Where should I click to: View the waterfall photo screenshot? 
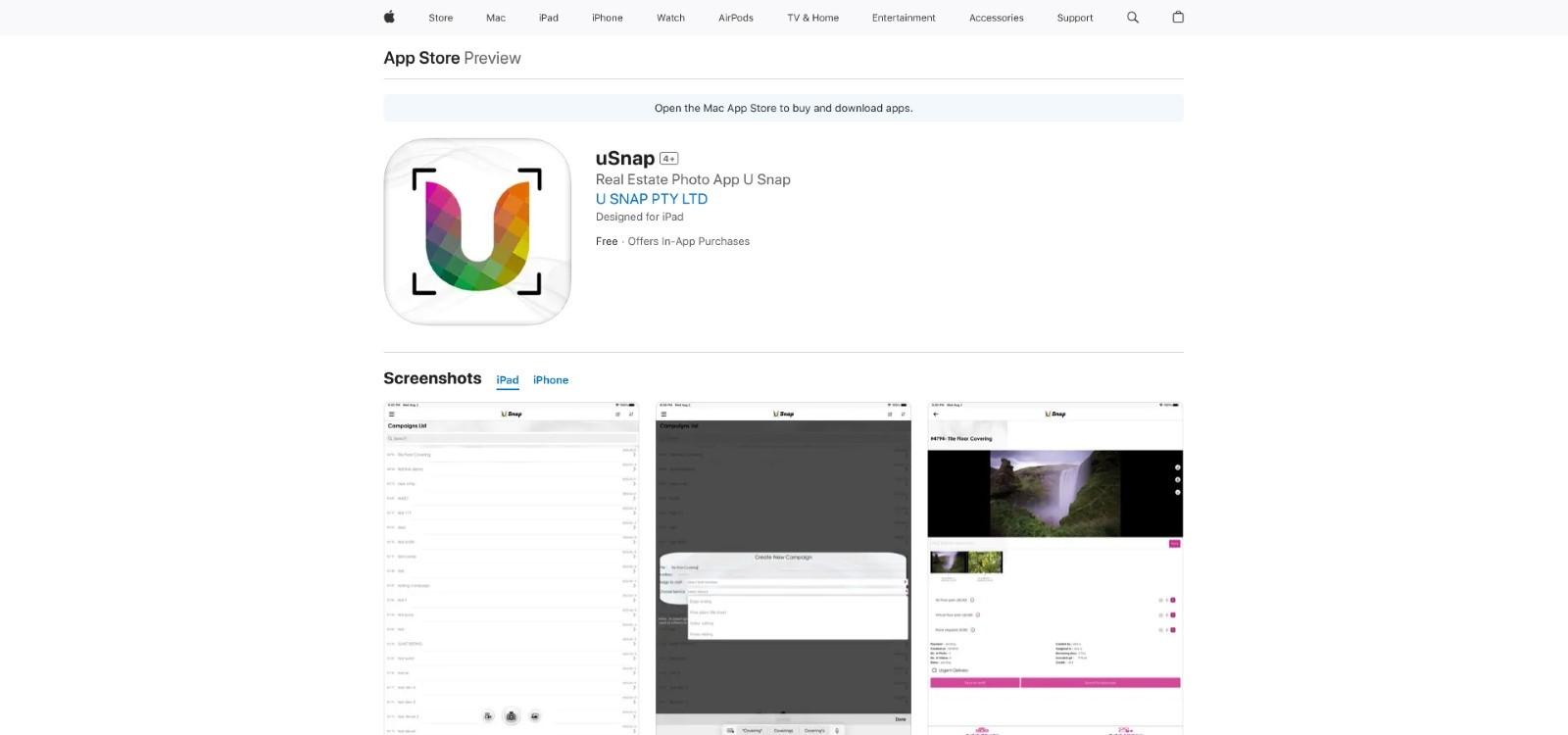point(1054,568)
